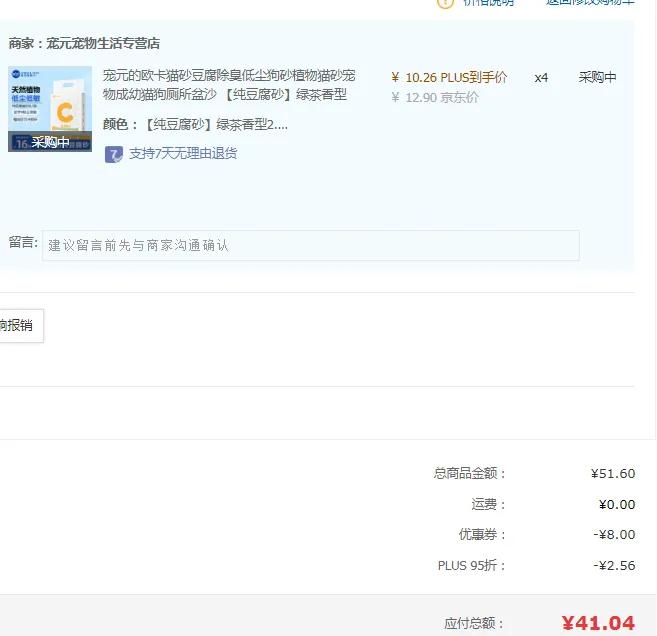Image resolution: width=657 pixels, height=636 pixels.
Task: Click the 采购中 badge on product image
Action: [x=50, y=142]
